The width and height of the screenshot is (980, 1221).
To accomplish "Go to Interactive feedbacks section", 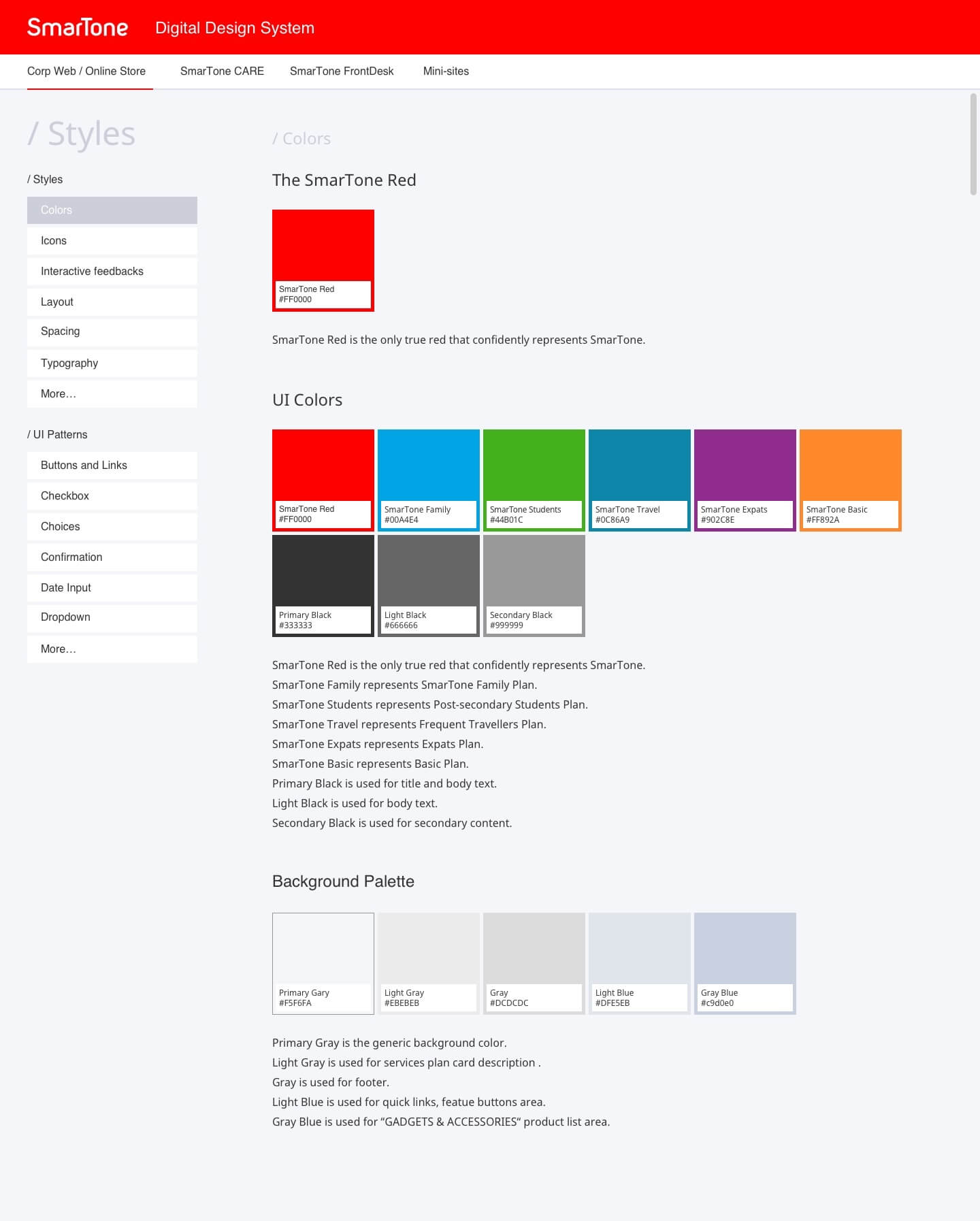I will pos(112,272).
